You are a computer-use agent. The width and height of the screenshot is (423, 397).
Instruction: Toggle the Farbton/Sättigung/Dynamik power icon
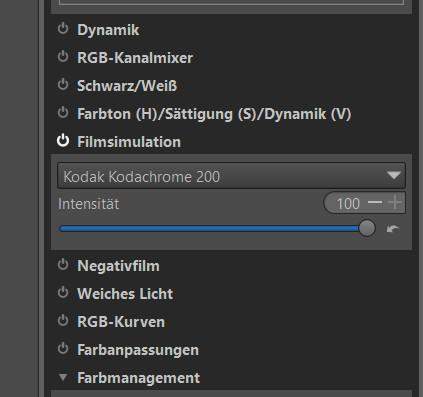click(x=63, y=113)
